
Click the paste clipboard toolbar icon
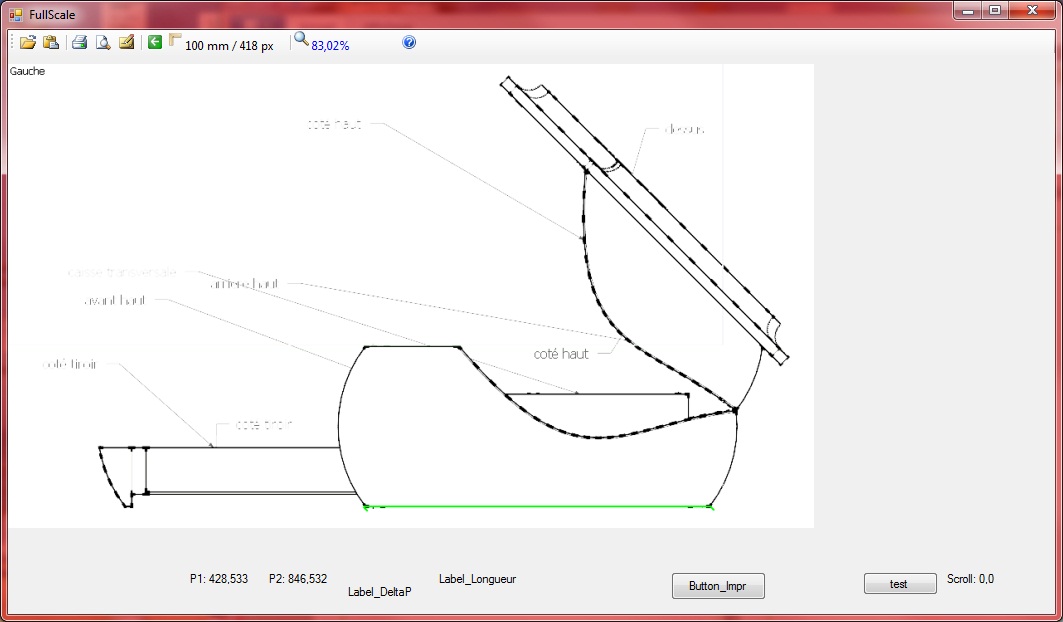coord(51,42)
